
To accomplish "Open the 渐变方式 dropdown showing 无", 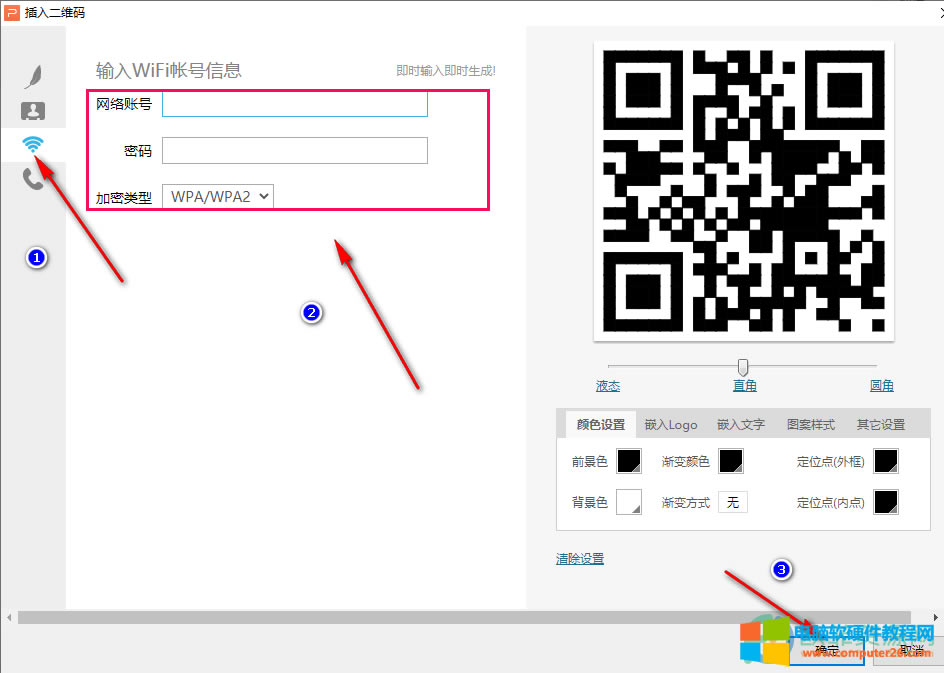I will (x=733, y=502).
